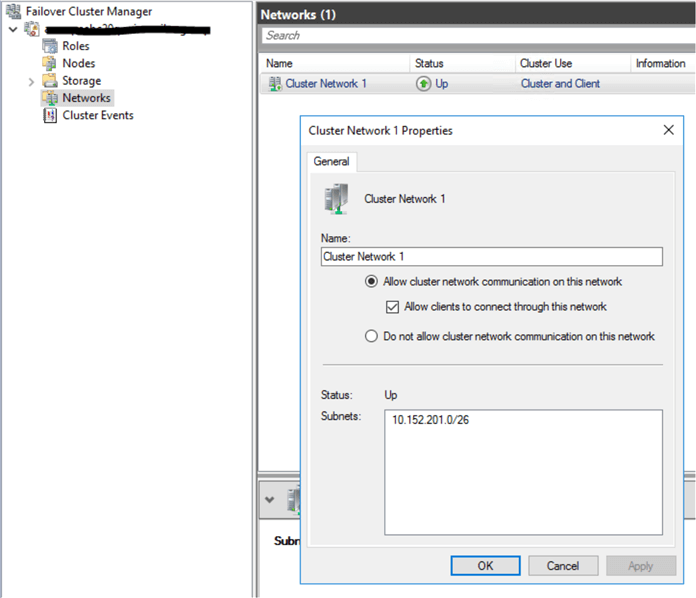Click the server icon in Properties dialog

tap(336, 198)
